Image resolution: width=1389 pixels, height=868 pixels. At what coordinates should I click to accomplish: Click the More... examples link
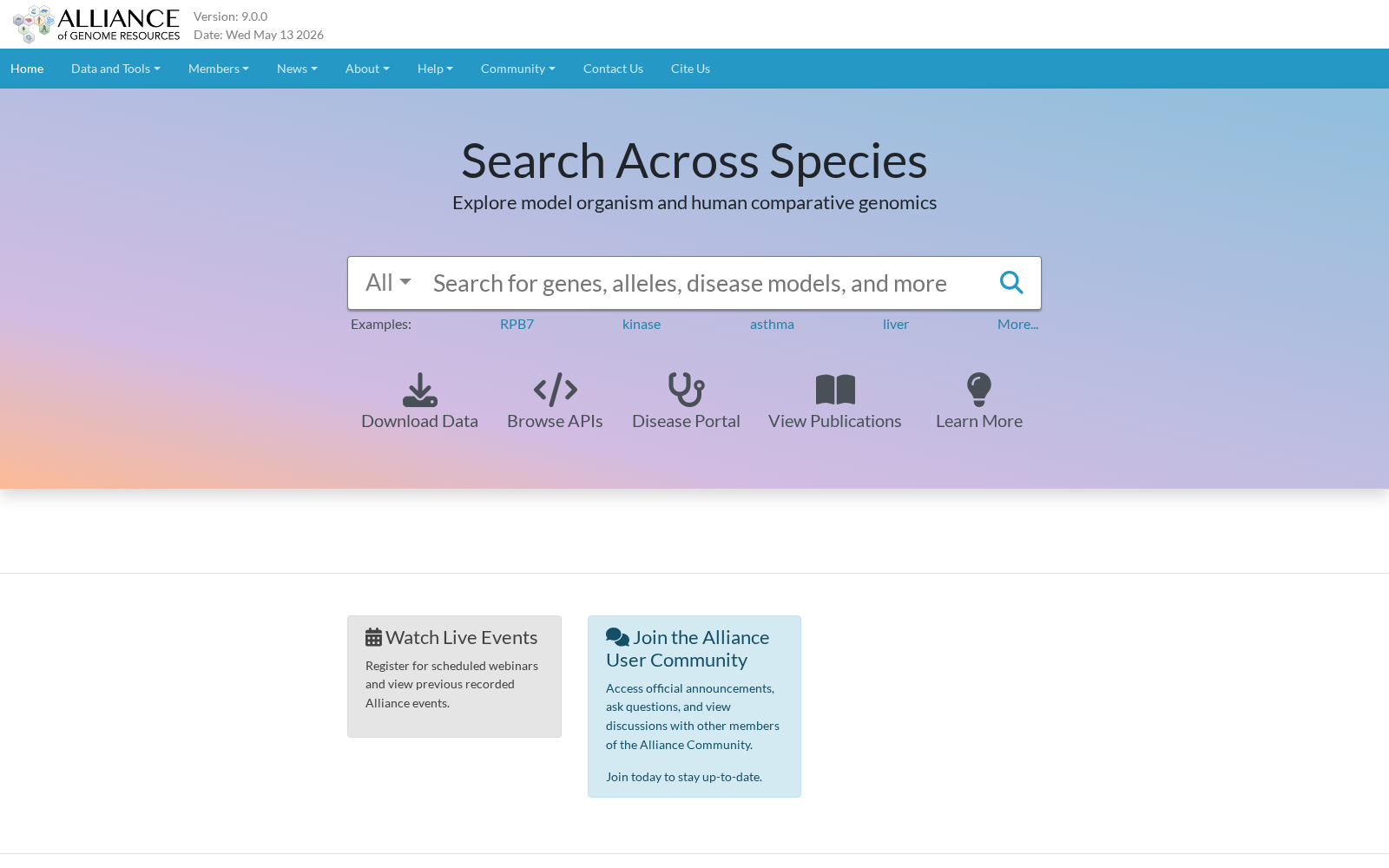coord(1017,324)
